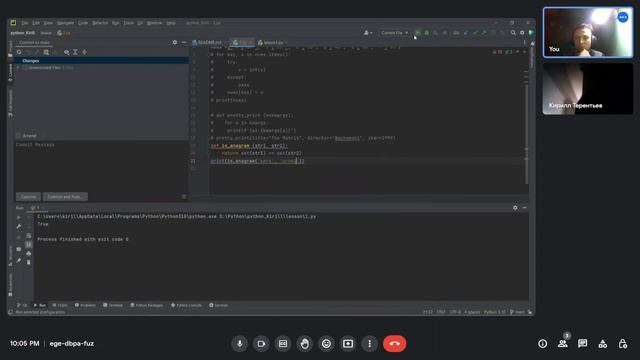Click the eye Group By icon in Commit panel

[67, 52]
